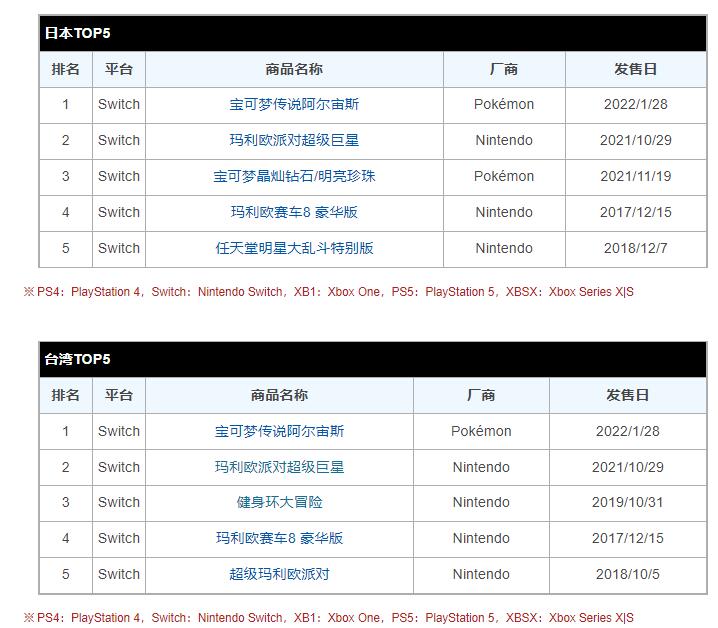
Task: Click 厂商 header in 台湾TOP5 table
Action: [481, 395]
